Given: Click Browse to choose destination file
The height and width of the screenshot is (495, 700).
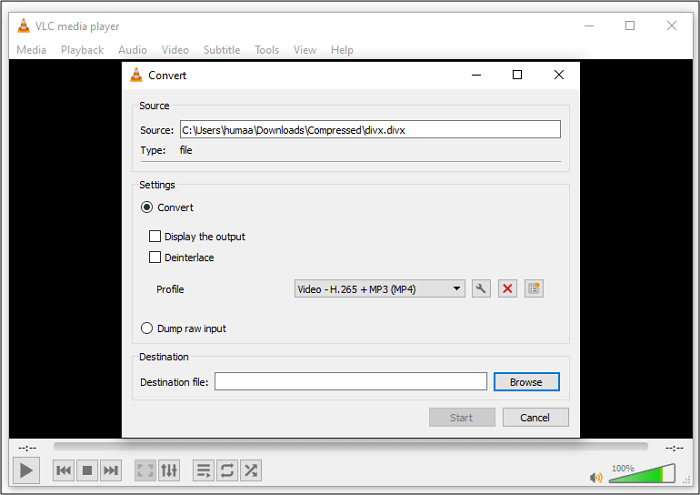Looking at the screenshot, I should coord(526,382).
